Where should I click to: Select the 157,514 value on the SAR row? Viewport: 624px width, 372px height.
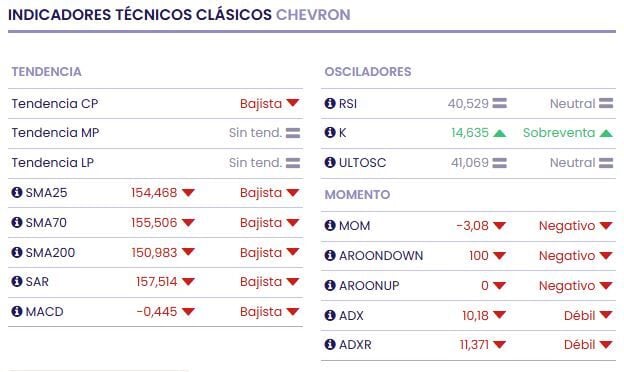[156, 282]
